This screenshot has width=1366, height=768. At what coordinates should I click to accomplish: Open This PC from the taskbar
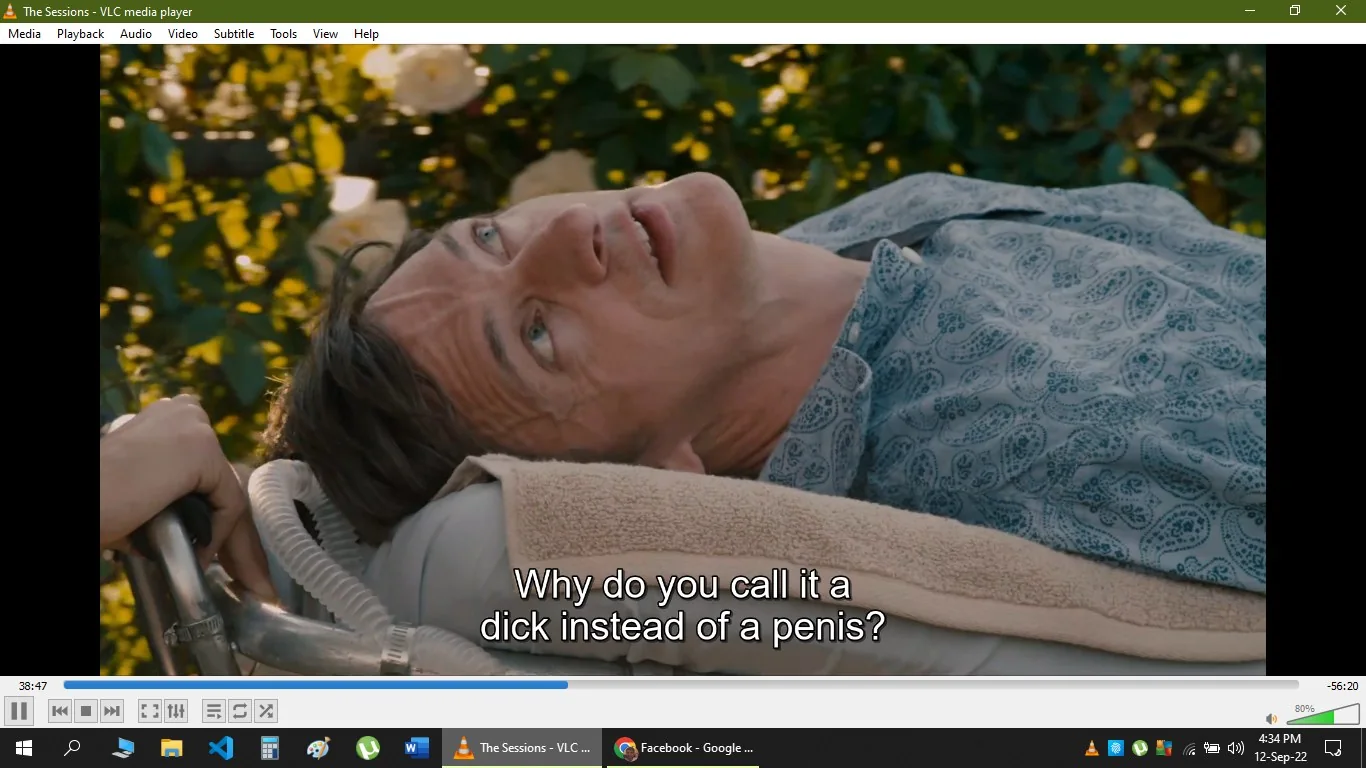(123, 748)
